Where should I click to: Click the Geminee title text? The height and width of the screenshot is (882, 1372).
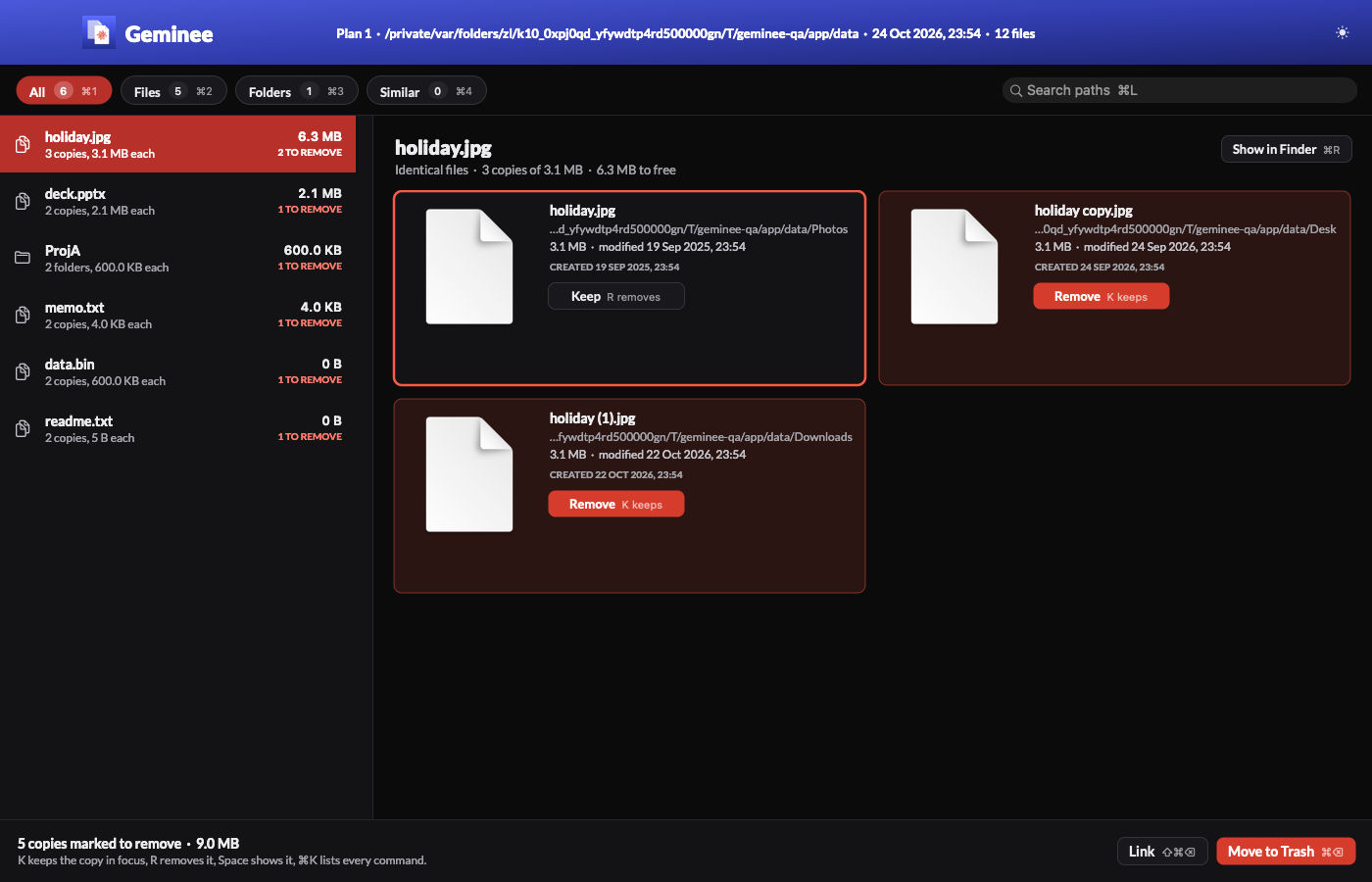pos(169,34)
